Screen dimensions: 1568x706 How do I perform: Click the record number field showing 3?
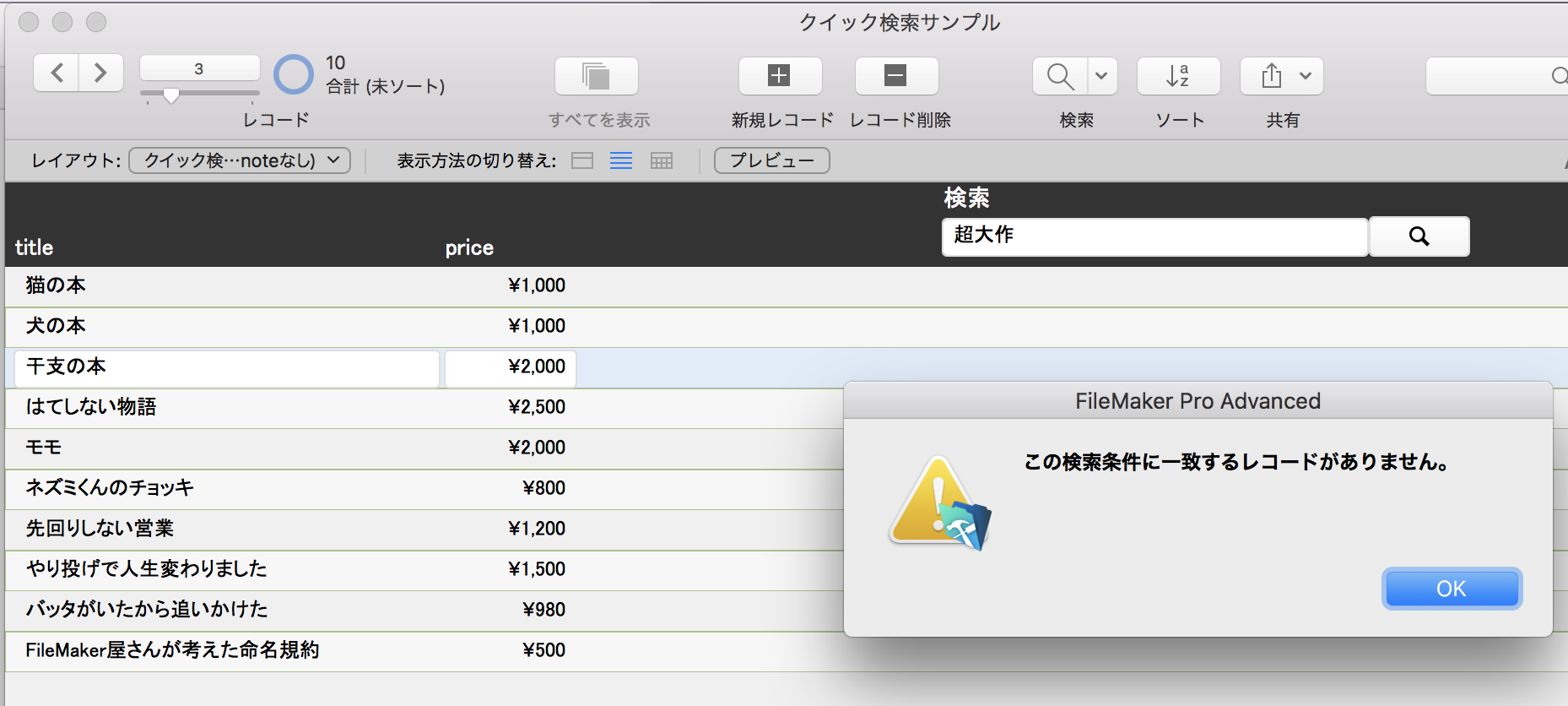pyautogui.click(x=199, y=68)
